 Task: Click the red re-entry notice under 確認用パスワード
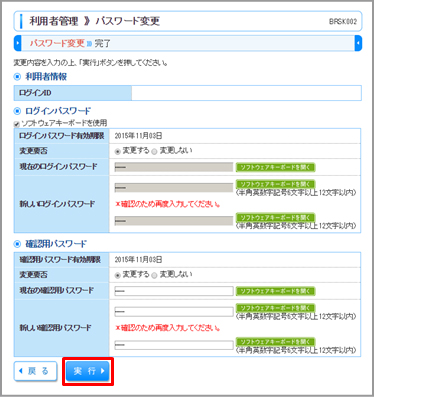pyautogui.click(x=167, y=328)
